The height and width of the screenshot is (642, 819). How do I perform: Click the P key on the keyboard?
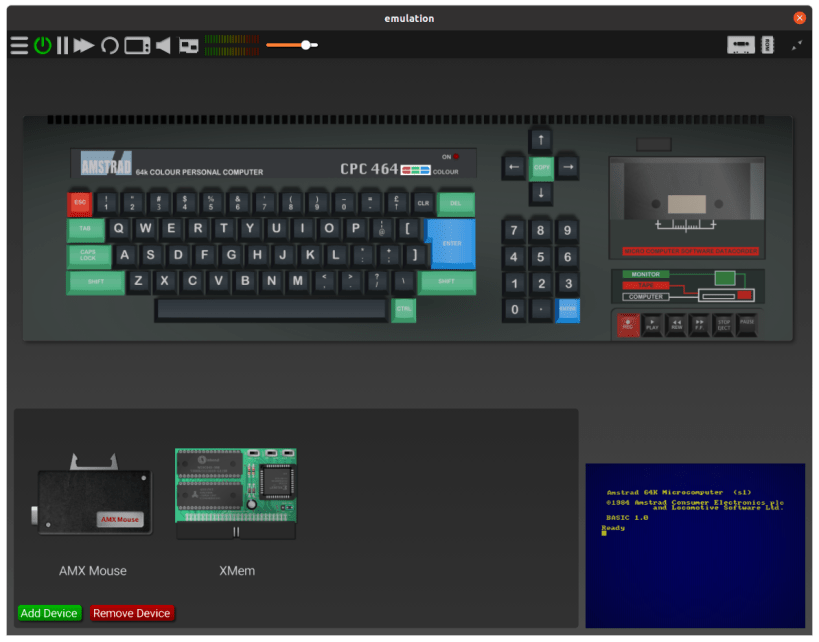pyautogui.click(x=356, y=229)
